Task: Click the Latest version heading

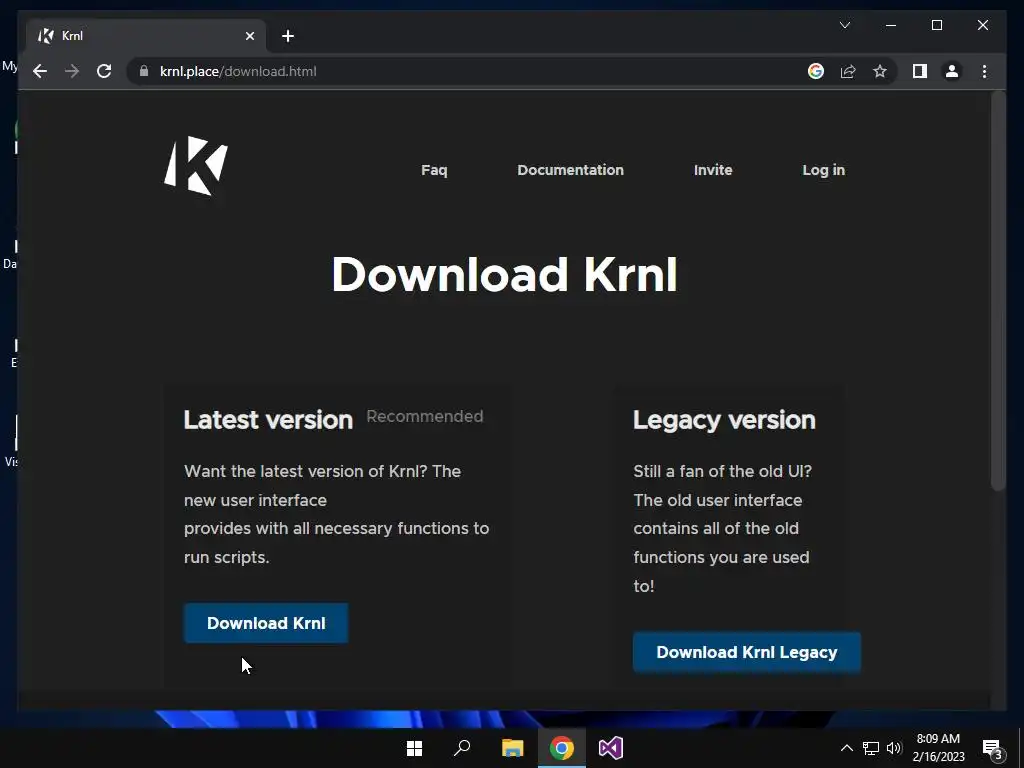Action: tap(268, 420)
